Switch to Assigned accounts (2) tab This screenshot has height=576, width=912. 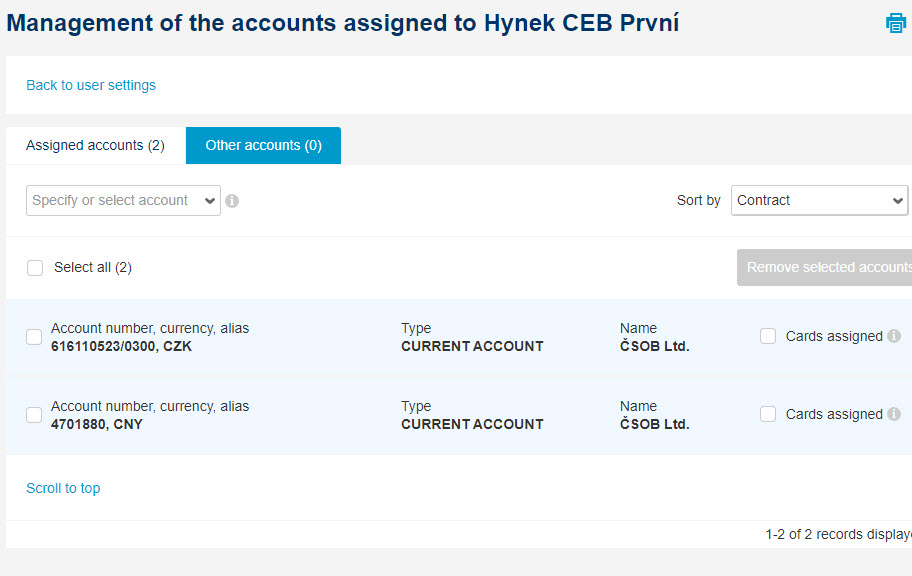point(95,145)
